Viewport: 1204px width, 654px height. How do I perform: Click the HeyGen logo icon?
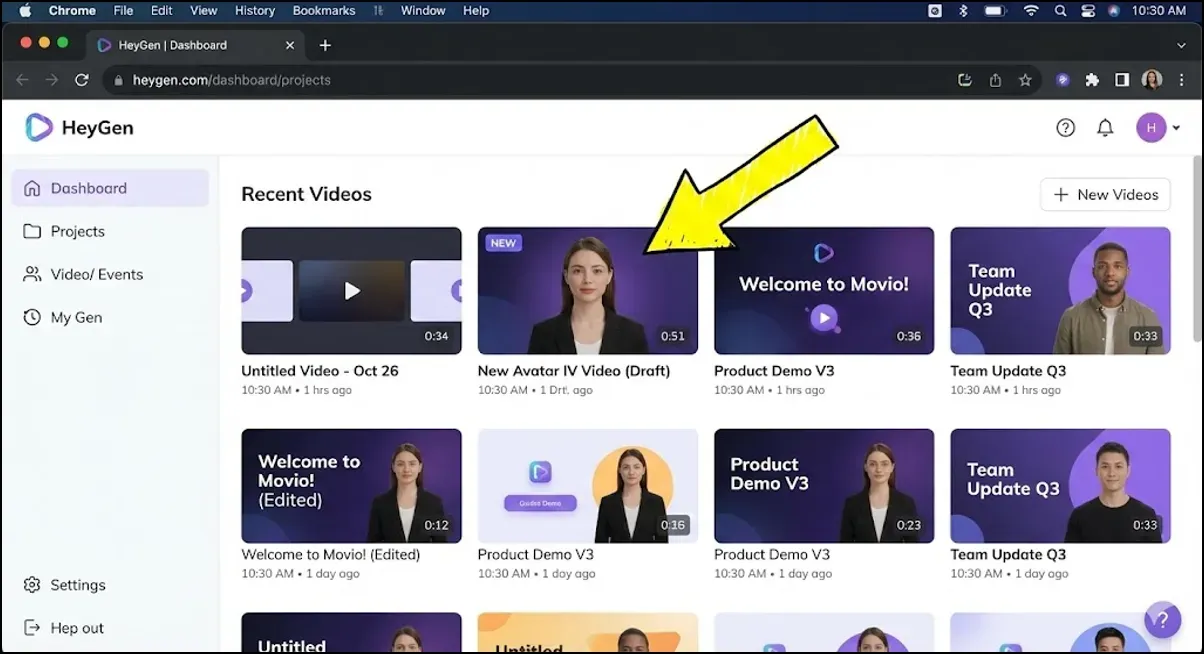38,127
